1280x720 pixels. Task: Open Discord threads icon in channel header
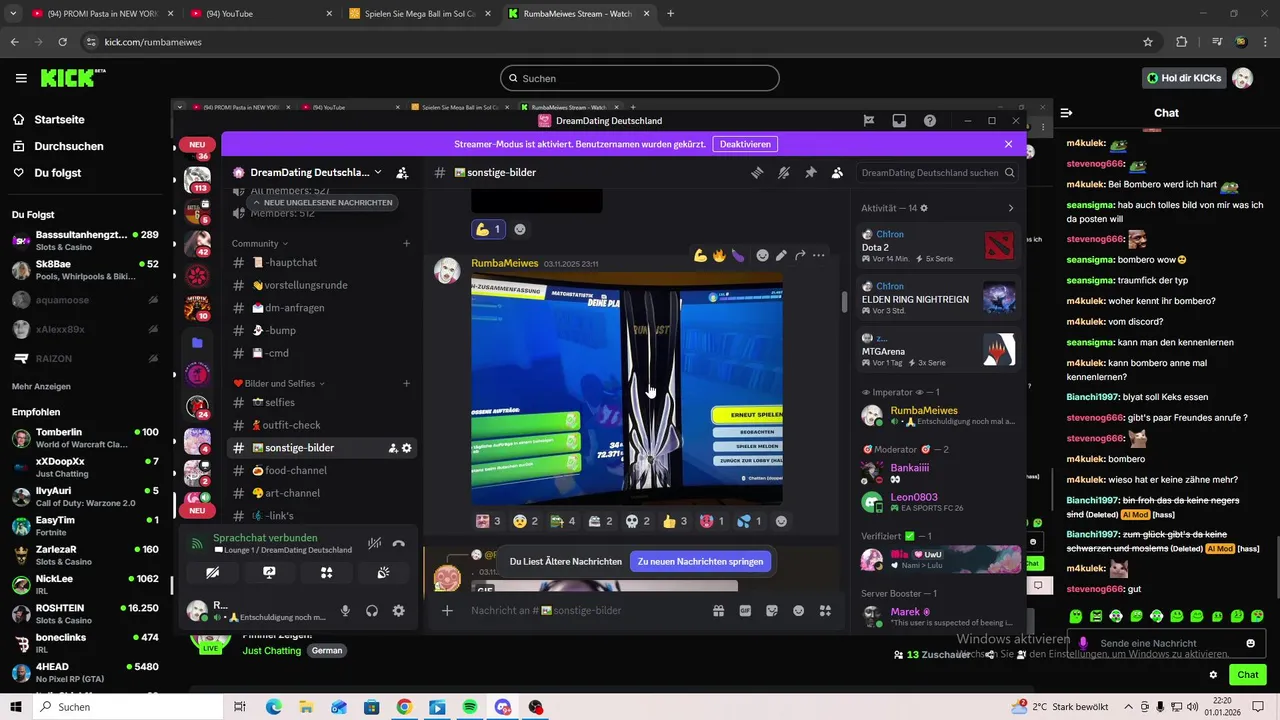(757, 173)
